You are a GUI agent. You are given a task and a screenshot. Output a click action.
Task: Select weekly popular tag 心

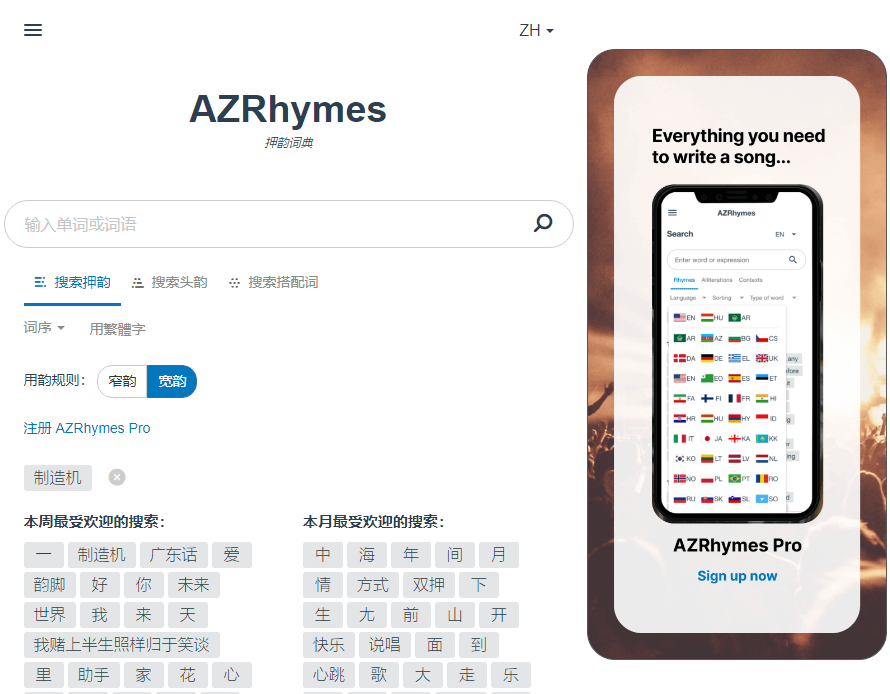(x=232, y=675)
